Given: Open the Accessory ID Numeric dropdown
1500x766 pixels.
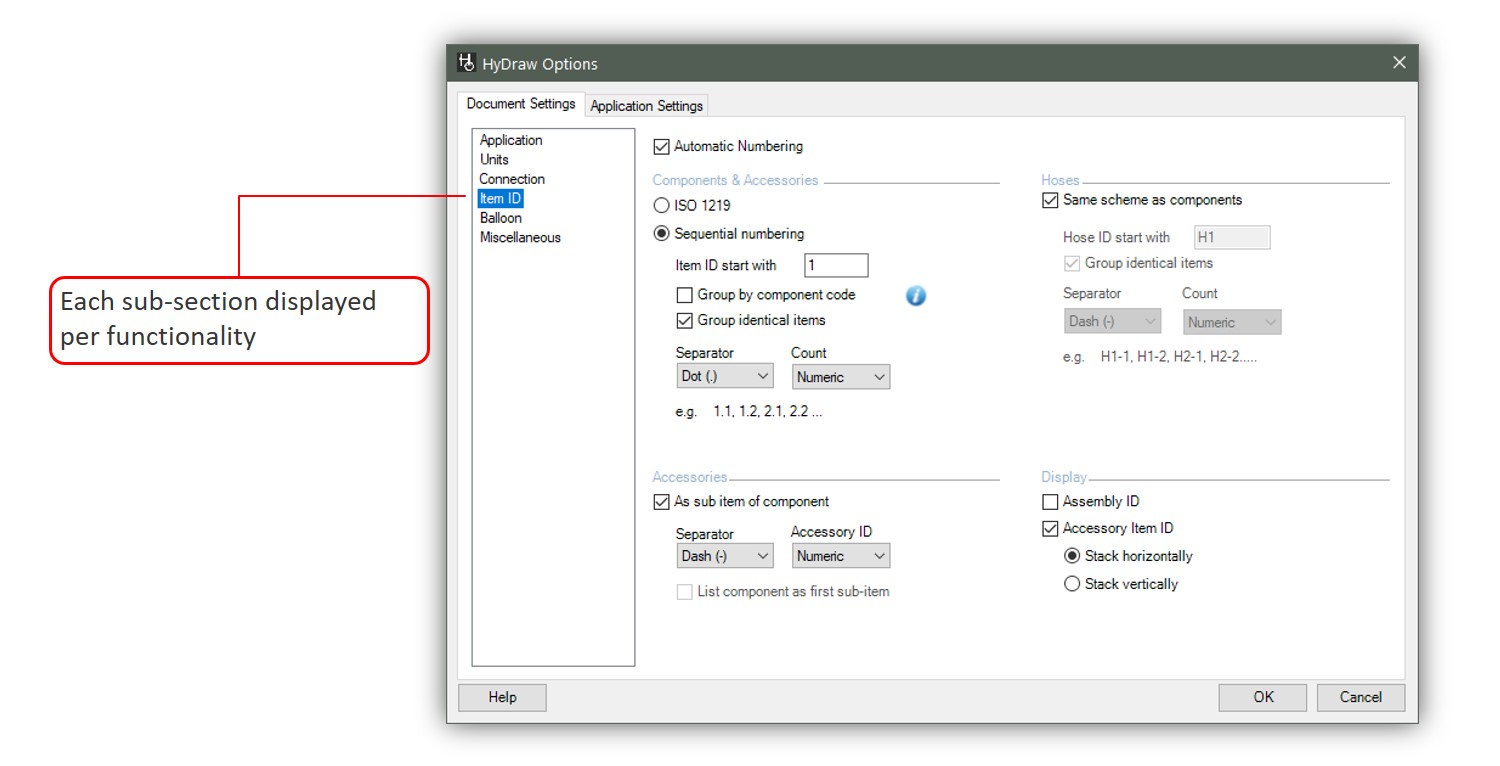Looking at the screenshot, I should 840,556.
